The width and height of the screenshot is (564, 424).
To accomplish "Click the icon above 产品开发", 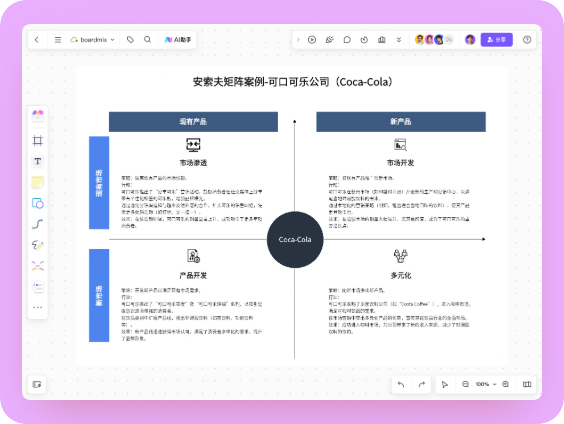I will click(x=193, y=256).
